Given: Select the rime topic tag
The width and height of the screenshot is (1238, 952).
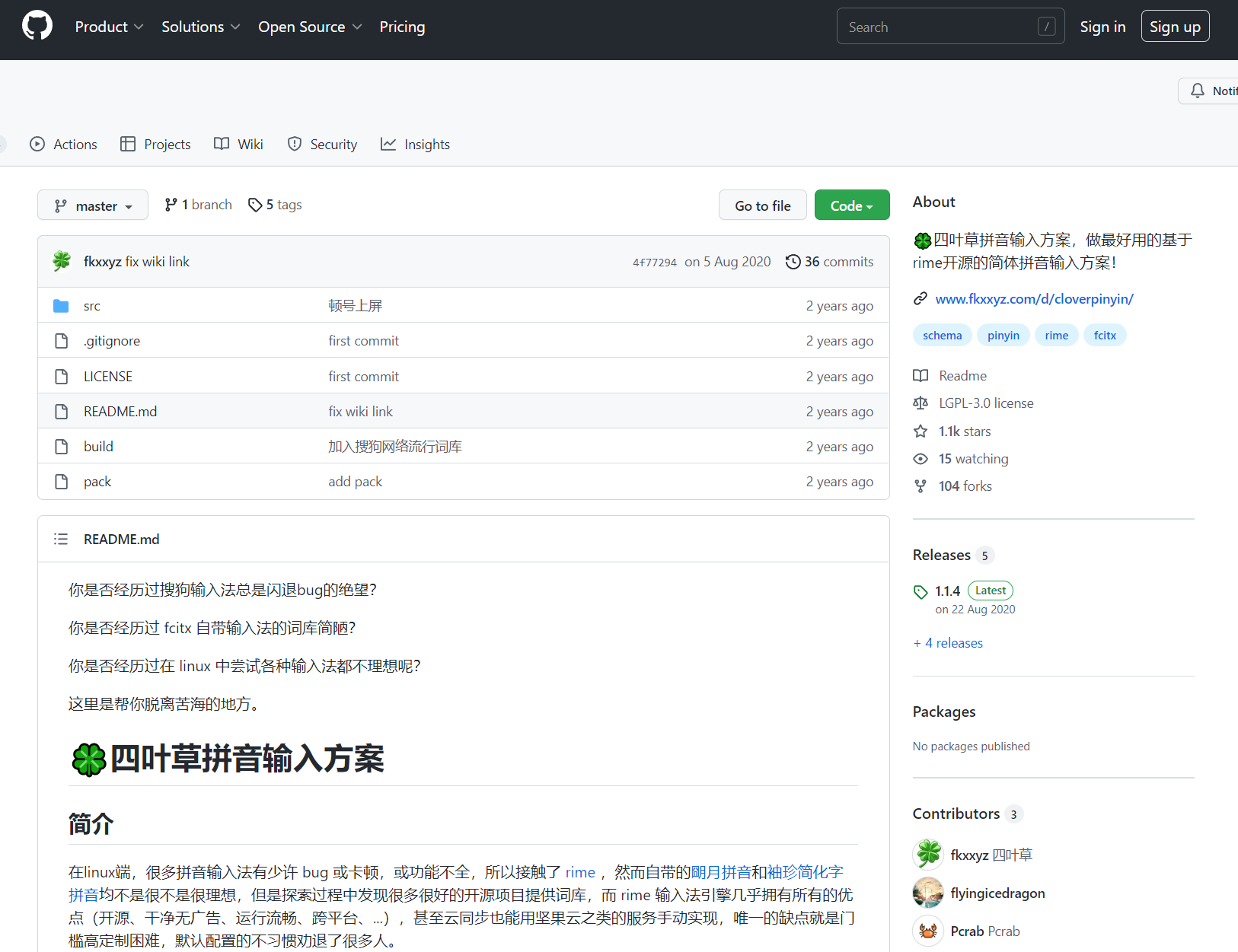Looking at the screenshot, I should click(x=1056, y=336).
